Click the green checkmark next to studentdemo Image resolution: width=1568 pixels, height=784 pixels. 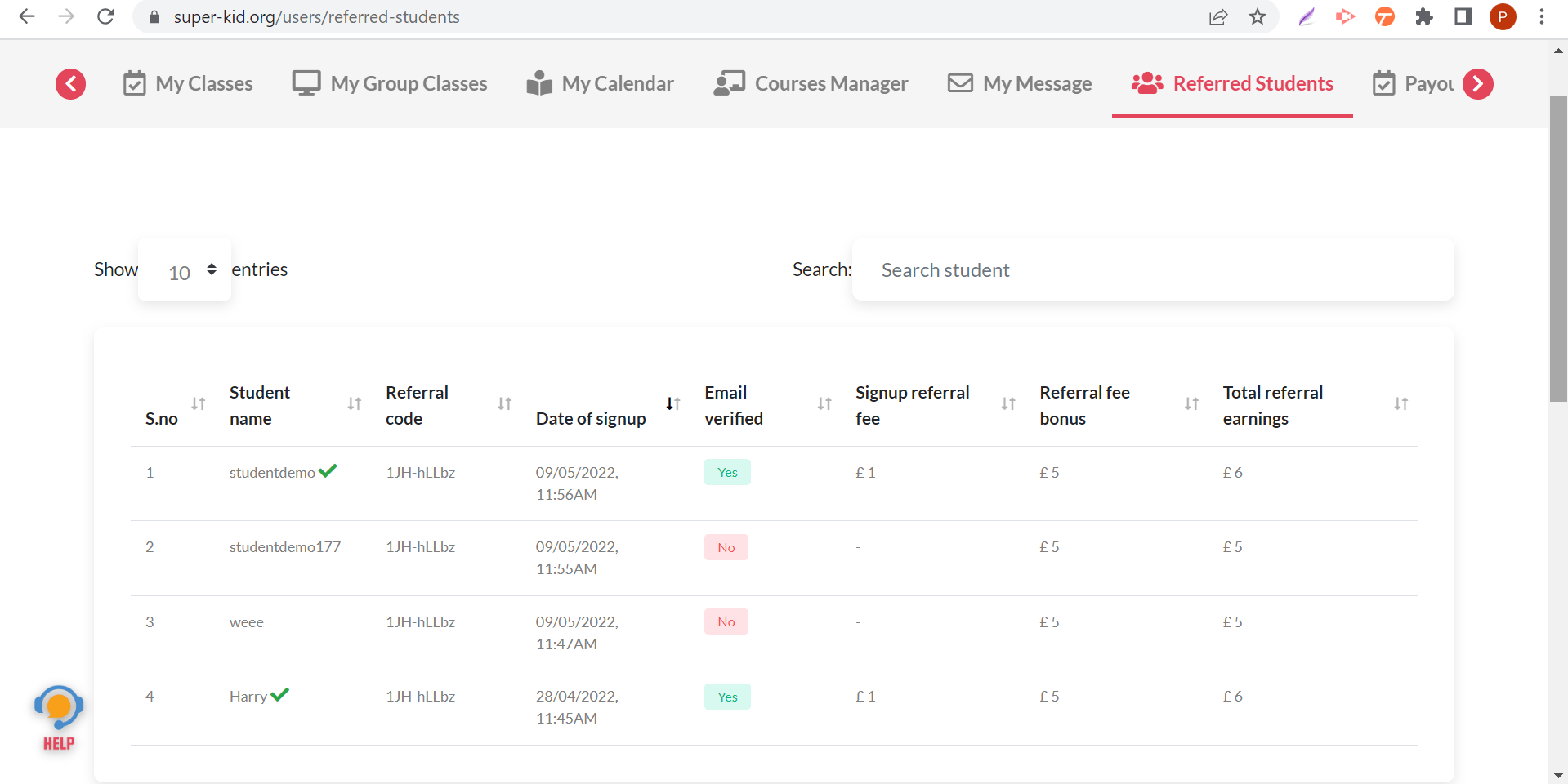click(x=328, y=470)
